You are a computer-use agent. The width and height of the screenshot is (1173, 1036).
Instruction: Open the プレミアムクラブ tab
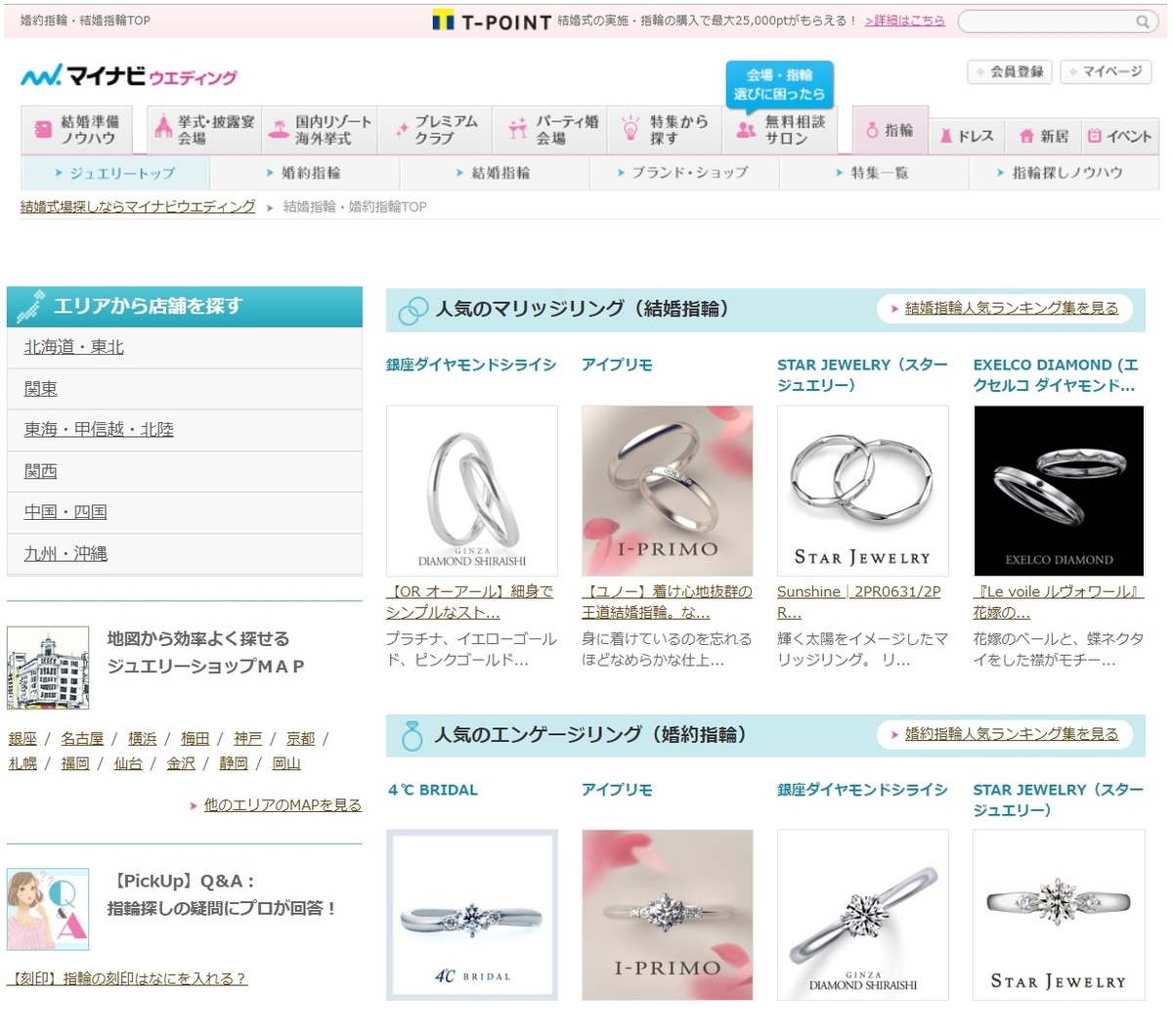(x=437, y=129)
